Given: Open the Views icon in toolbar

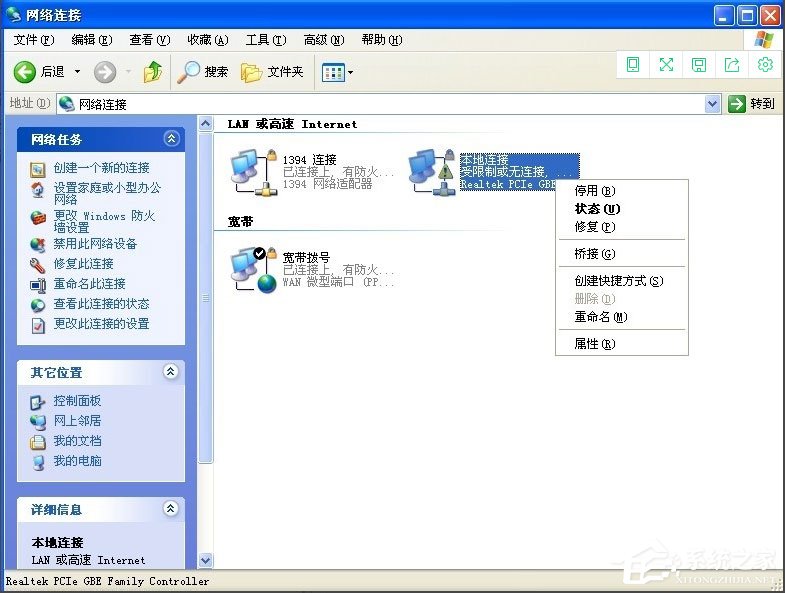Looking at the screenshot, I should [x=332, y=73].
